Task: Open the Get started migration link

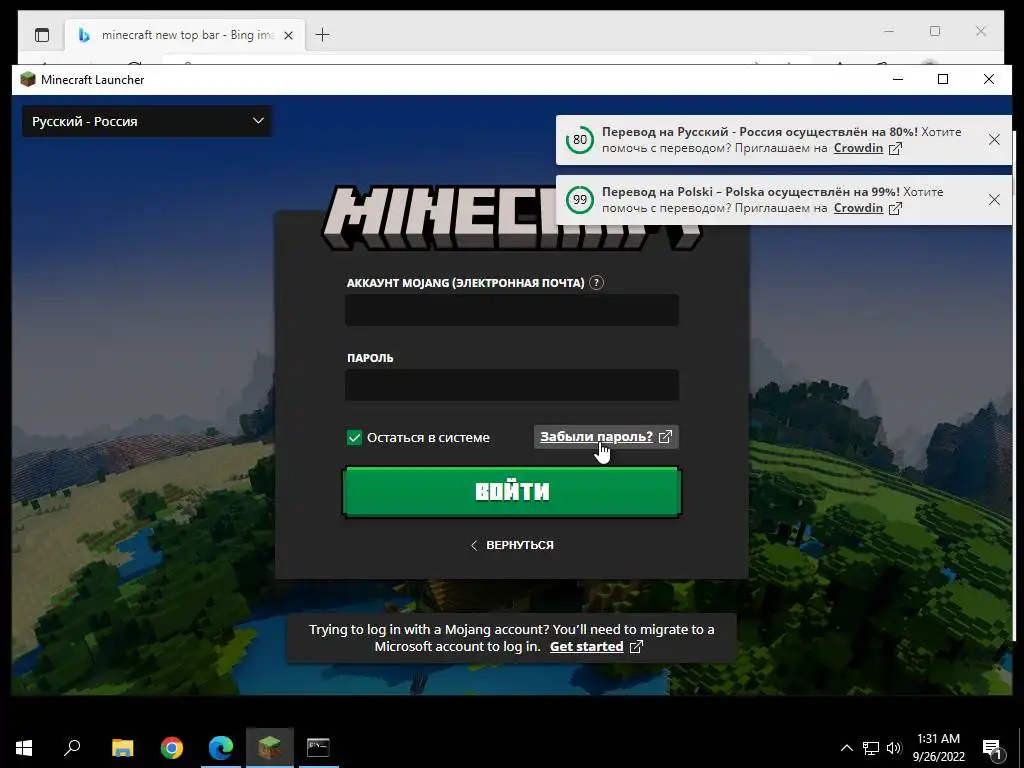Action: [x=586, y=647]
